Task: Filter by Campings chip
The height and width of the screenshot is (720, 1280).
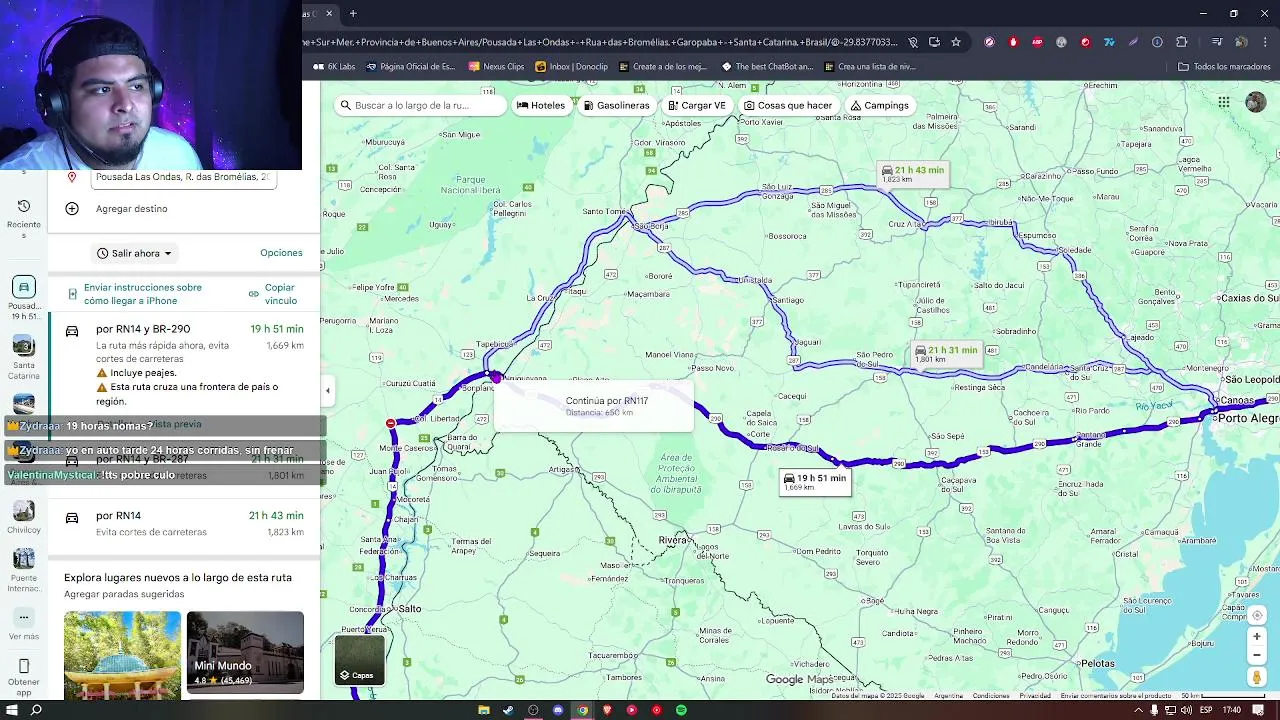Action: pyautogui.click(x=879, y=105)
